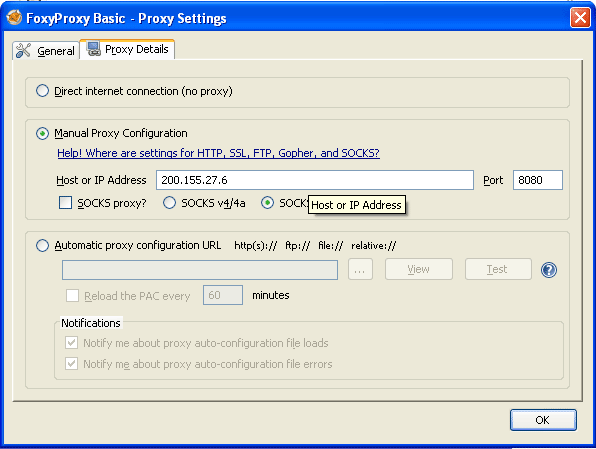Click the 'ftp://' text
Image resolution: width=596 pixels, height=449 pixels.
point(298,246)
